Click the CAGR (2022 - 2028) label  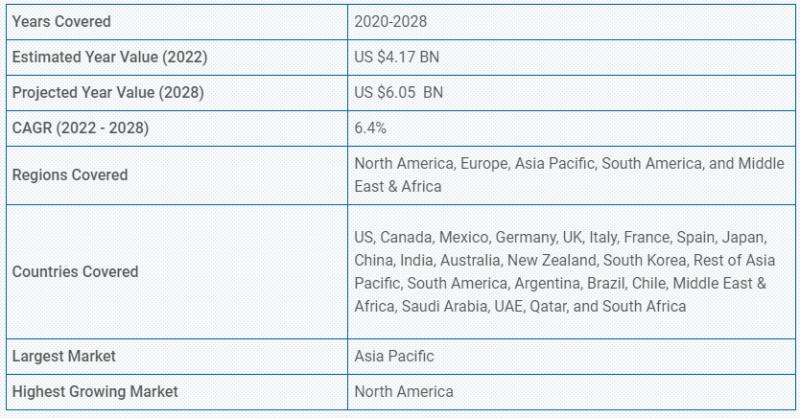(81, 128)
